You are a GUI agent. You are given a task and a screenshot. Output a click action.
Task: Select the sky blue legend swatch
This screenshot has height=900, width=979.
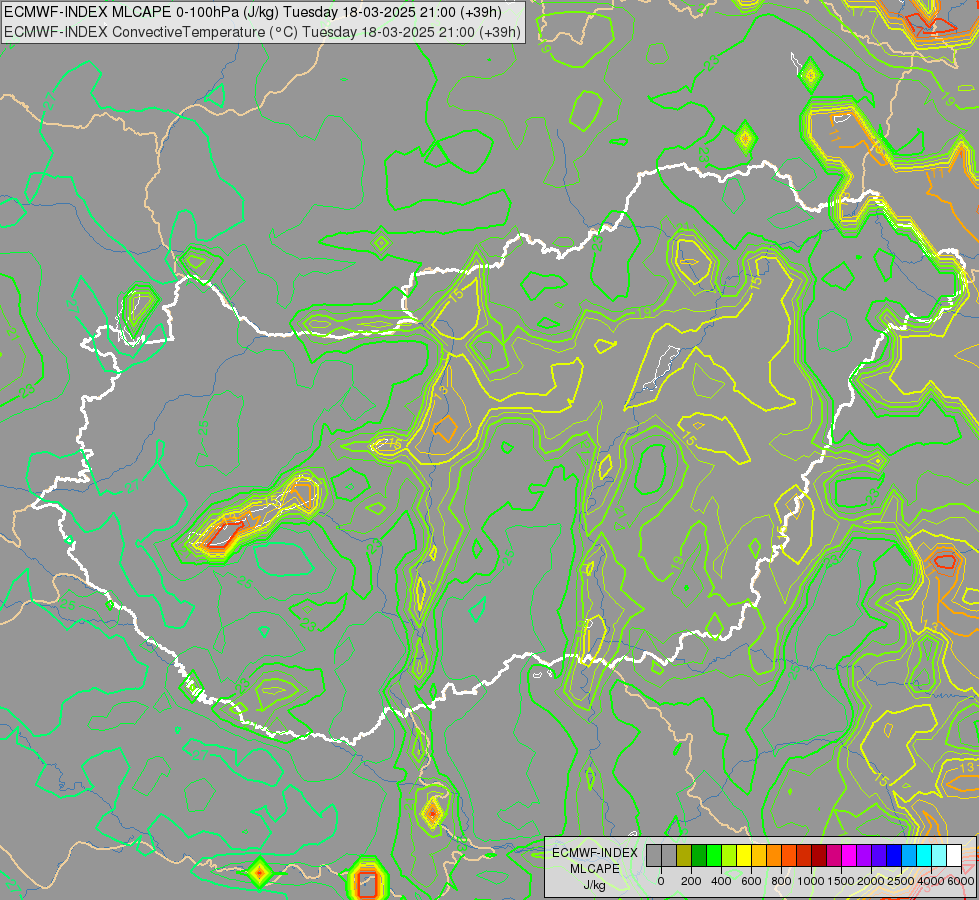coord(910,856)
